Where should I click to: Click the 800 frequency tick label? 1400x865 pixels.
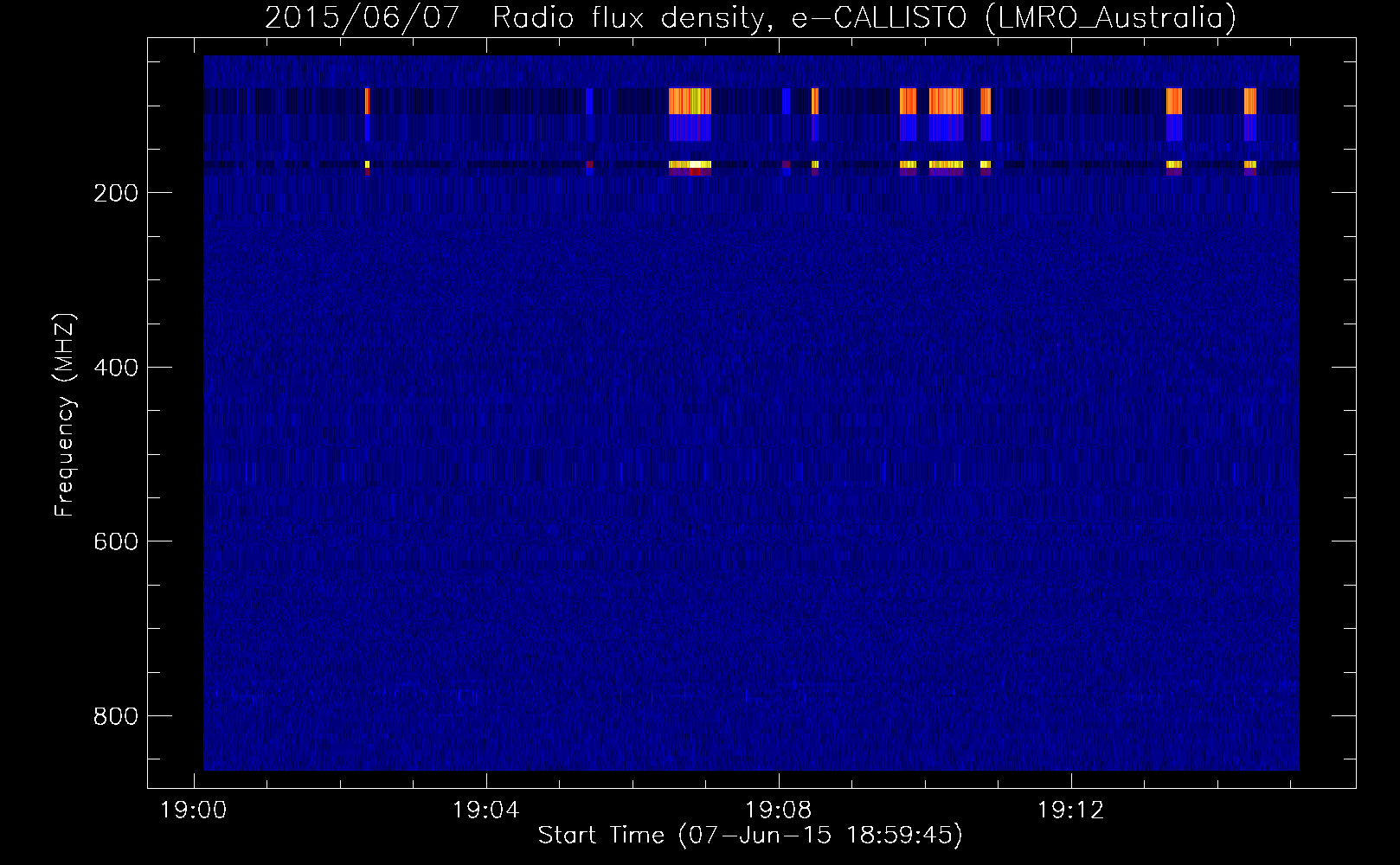click(115, 716)
